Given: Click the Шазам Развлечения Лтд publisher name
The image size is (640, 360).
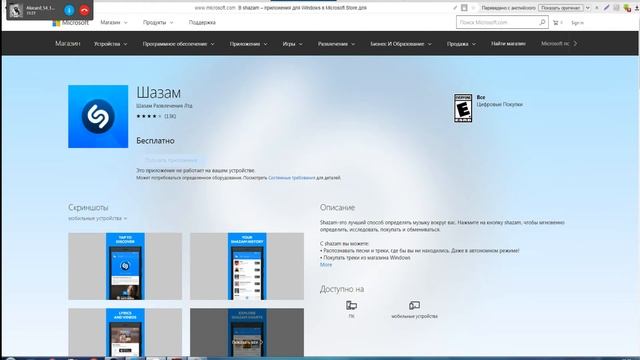Looking at the screenshot, I should coord(164,106).
